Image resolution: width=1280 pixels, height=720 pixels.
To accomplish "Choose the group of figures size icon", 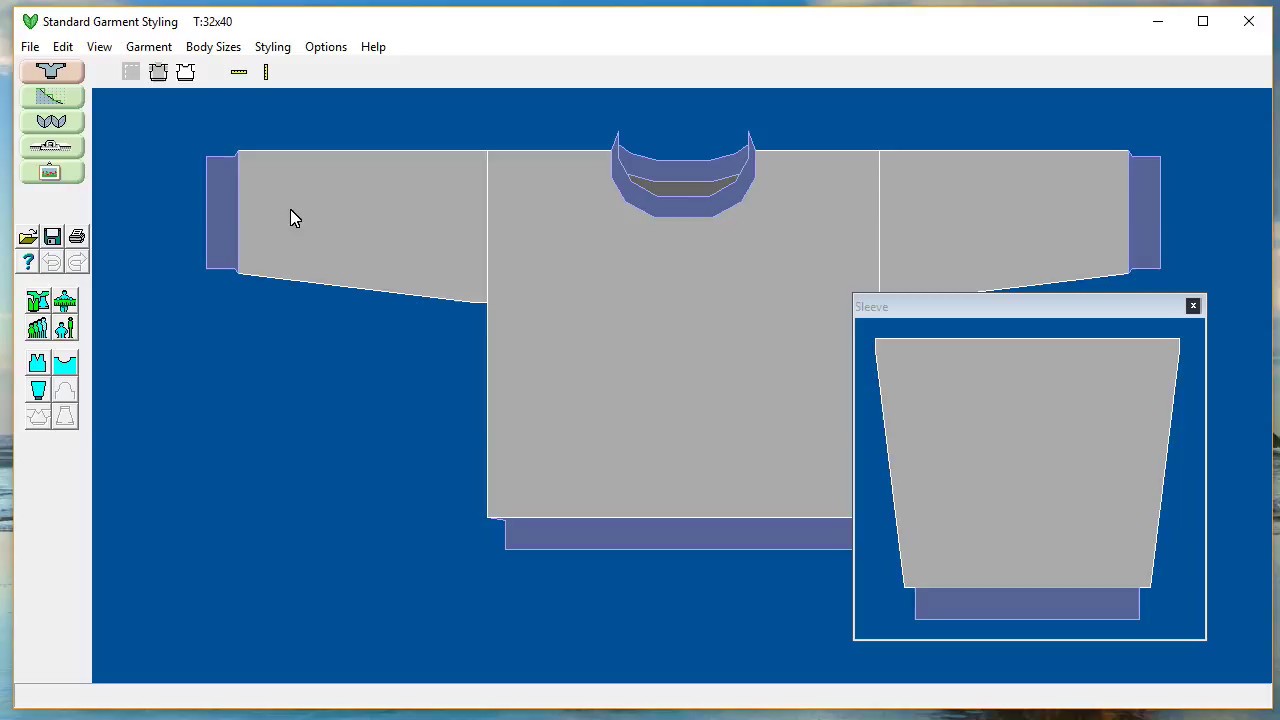I will [x=38, y=328].
